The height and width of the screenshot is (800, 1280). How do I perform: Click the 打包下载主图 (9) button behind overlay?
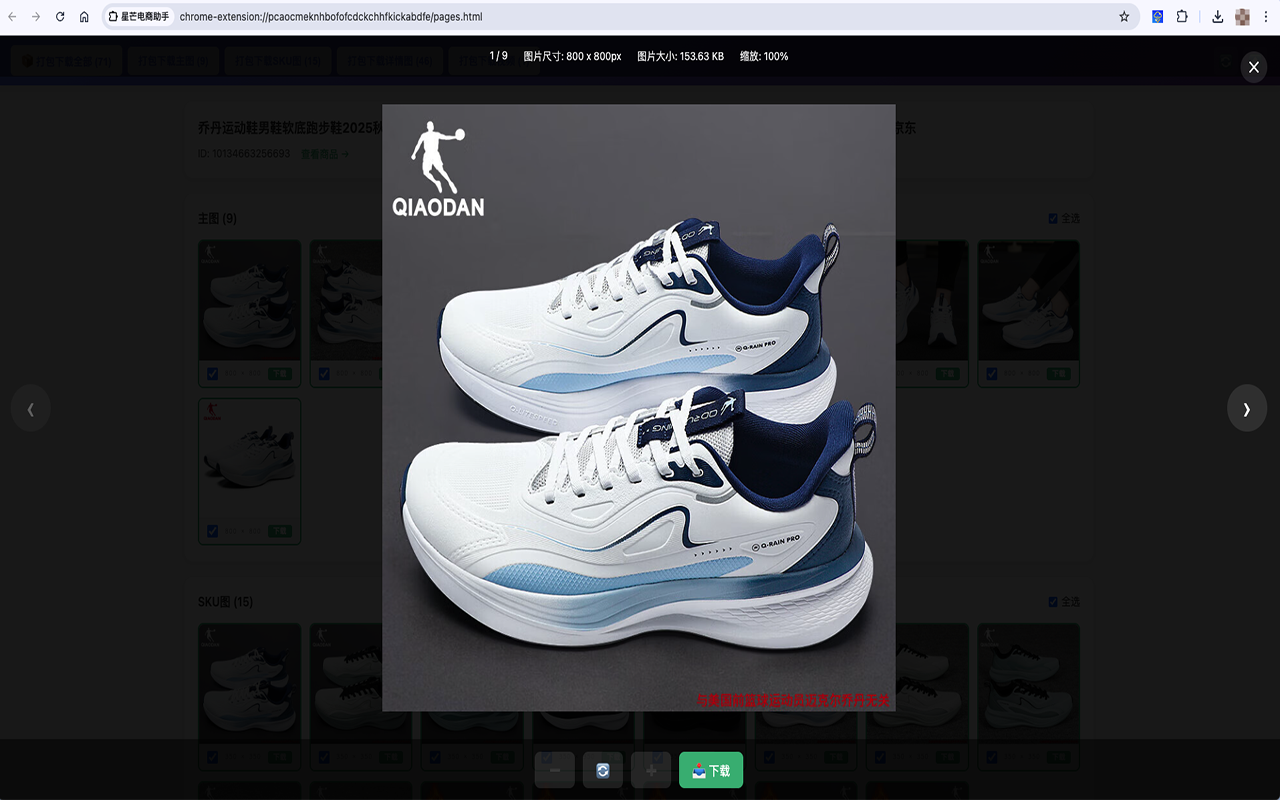coord(175,61)
